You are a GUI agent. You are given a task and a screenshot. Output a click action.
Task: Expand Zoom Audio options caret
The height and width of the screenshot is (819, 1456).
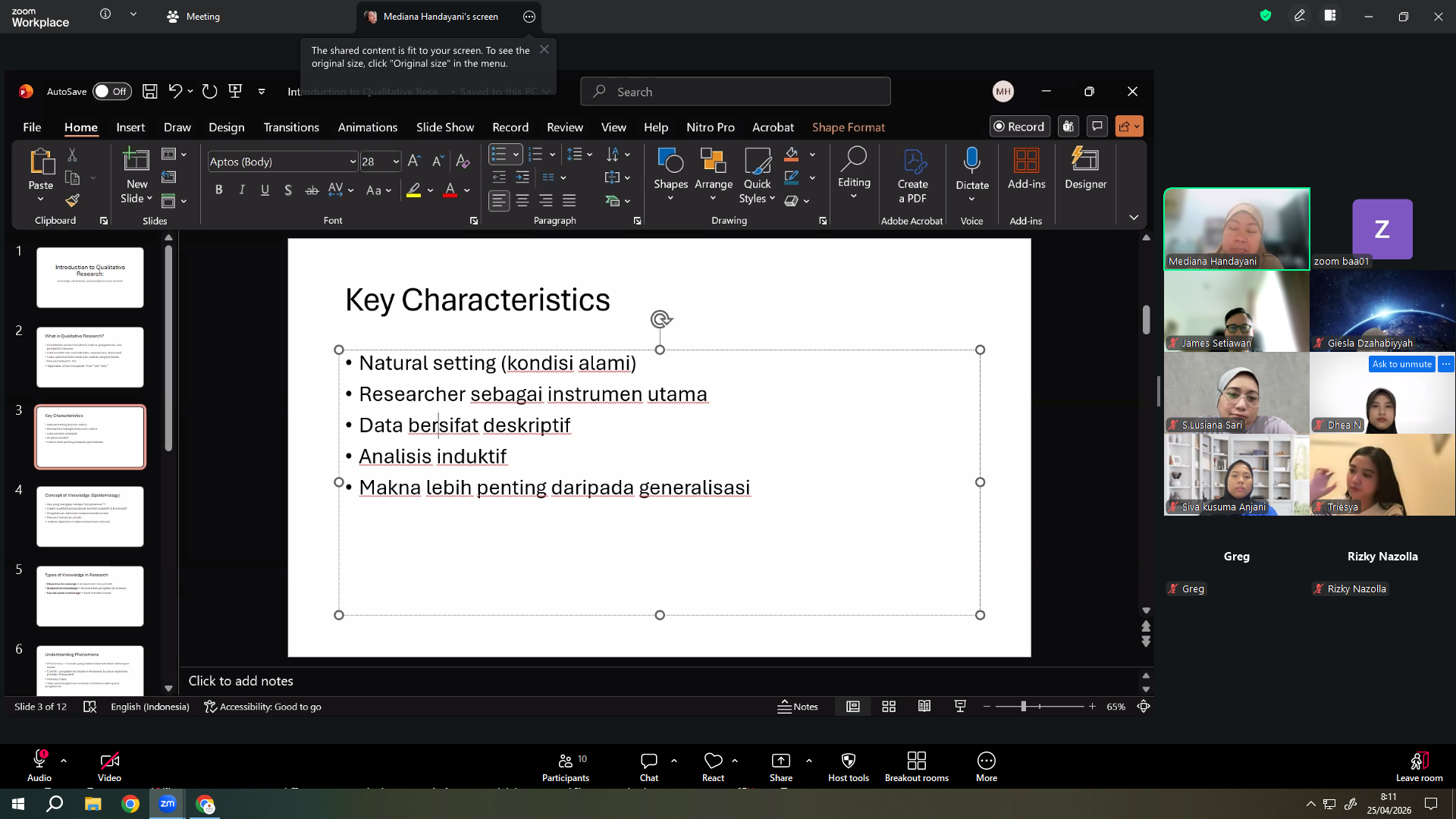click(x=64, y=760)
